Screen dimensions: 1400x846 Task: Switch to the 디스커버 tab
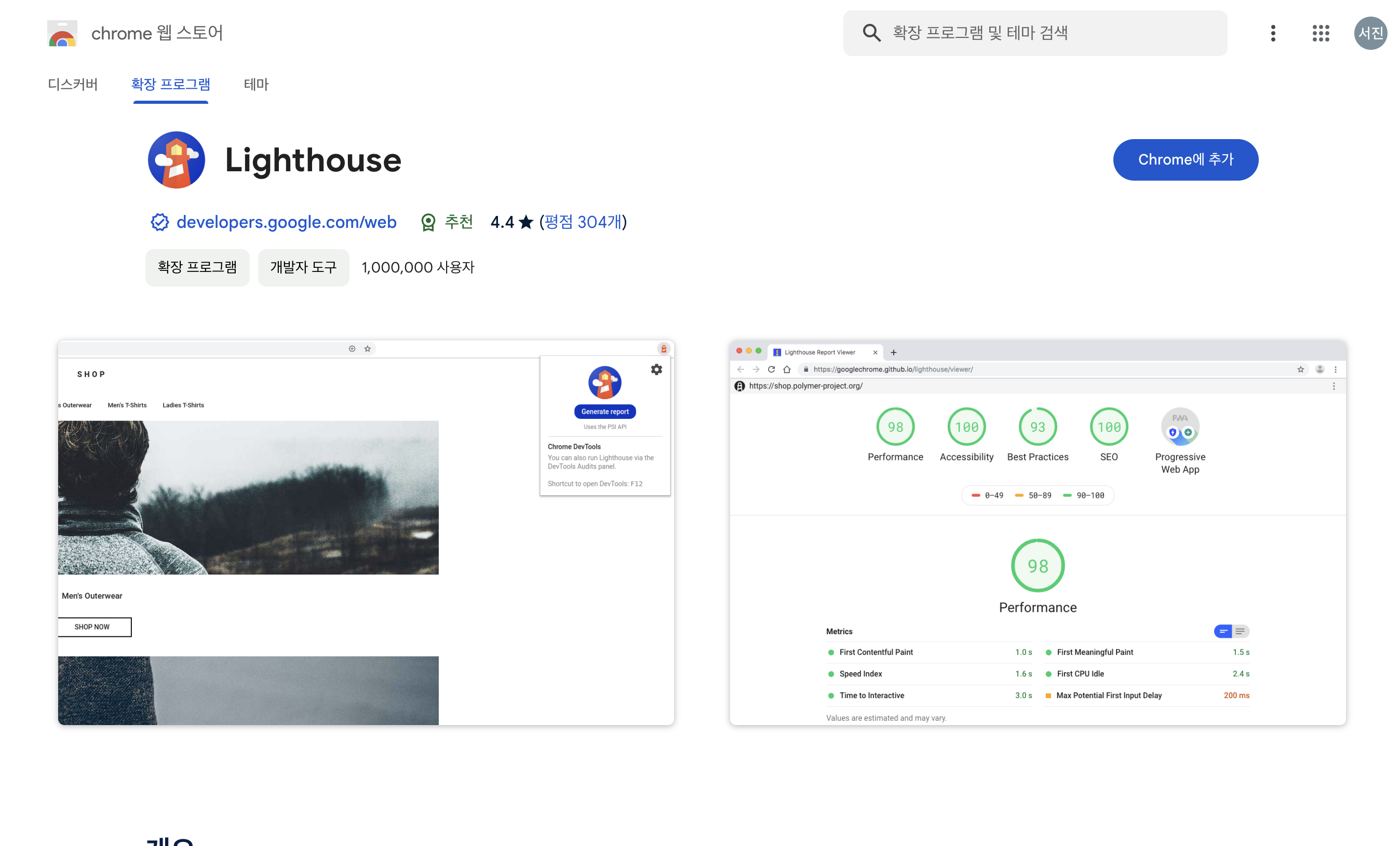[73, 85]
